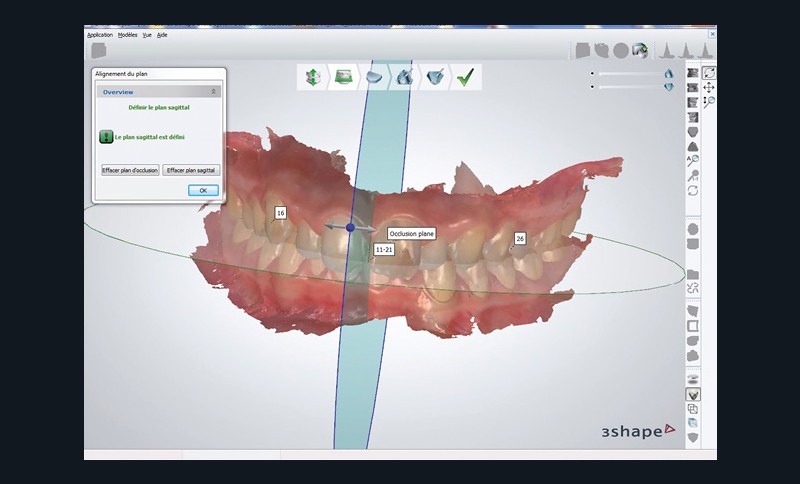
Task: Click the Effacer plan sagittal button
Action: [191, 170]
